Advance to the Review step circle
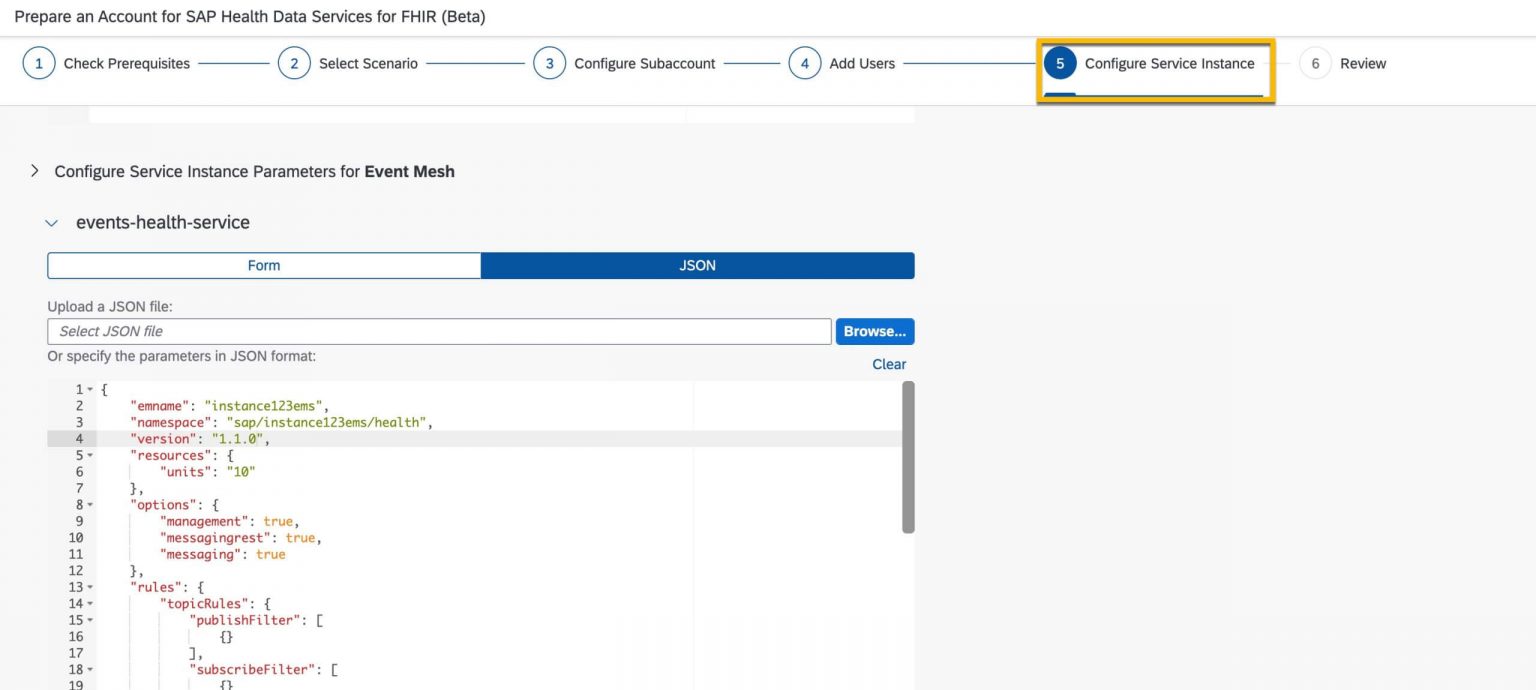The width and height of the screenshot is (1536, 690). pyautogui.click(x=1315, y=62)
